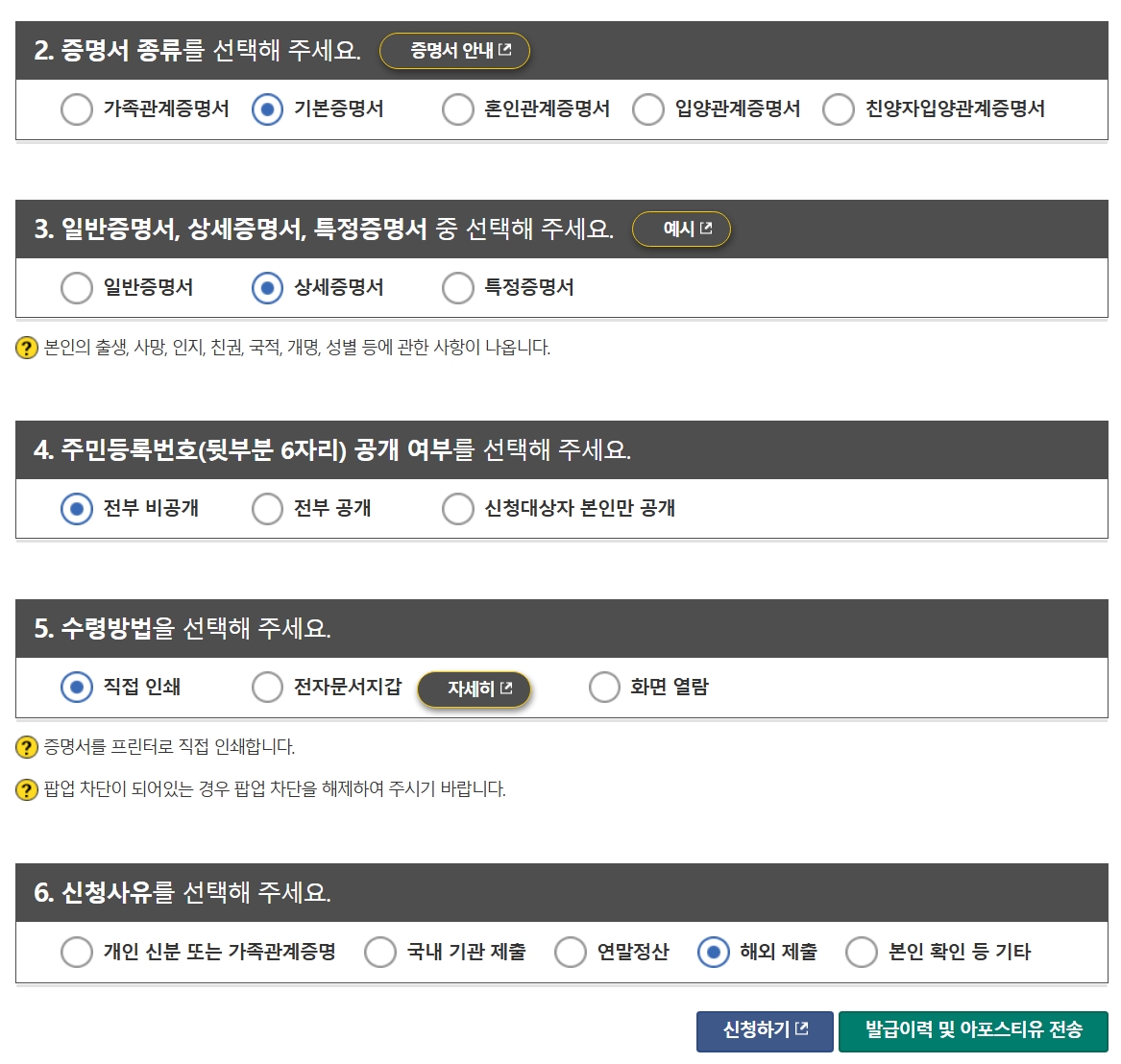1121x1064 pixels.
Task: Select 본인 확인 등 기타 reason
Action: point(862,953)
